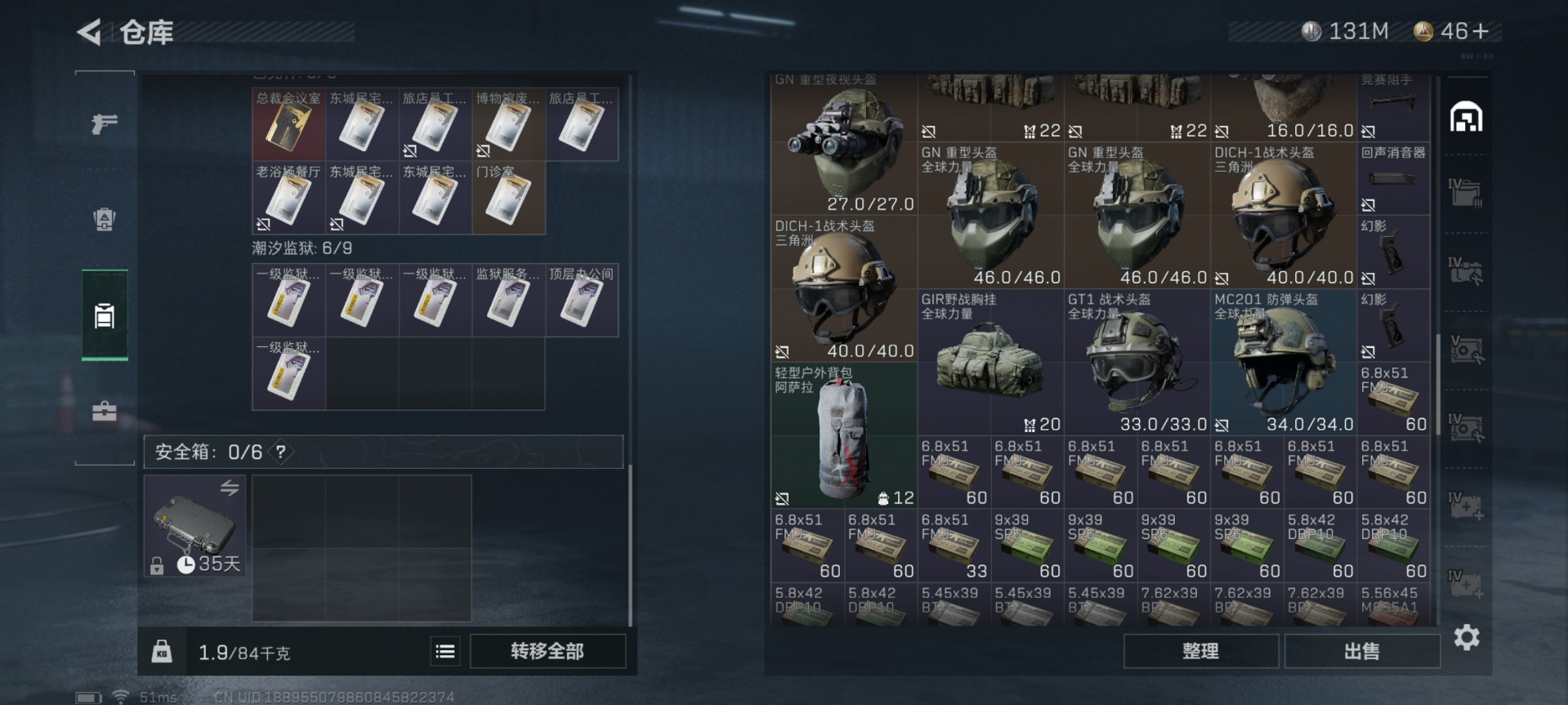Select the backpack tab in left sidebar

(105, 219)
